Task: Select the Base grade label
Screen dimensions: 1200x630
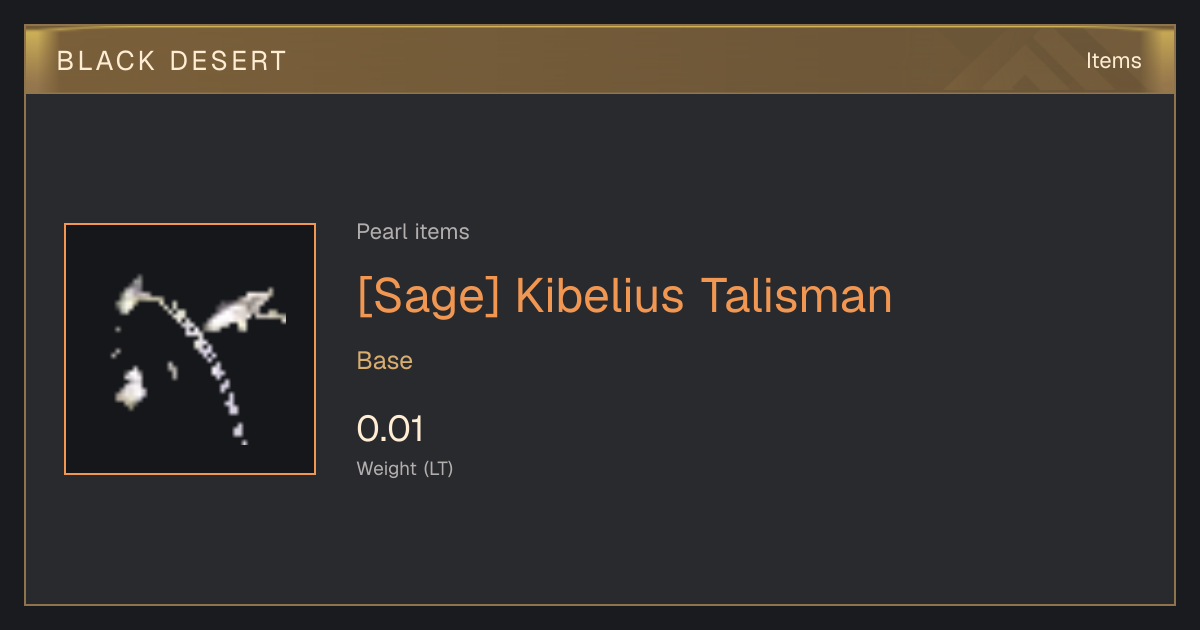Action: click(385, 361)
